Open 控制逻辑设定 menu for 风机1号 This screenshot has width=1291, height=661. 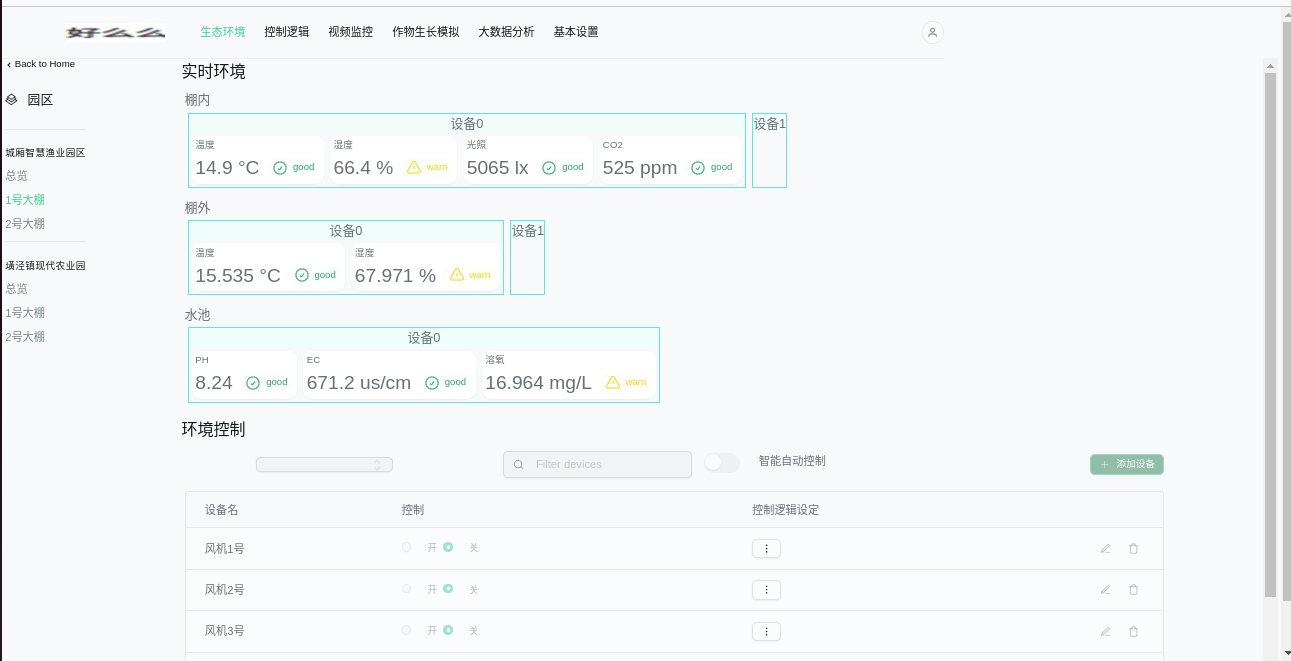[766, 548]
